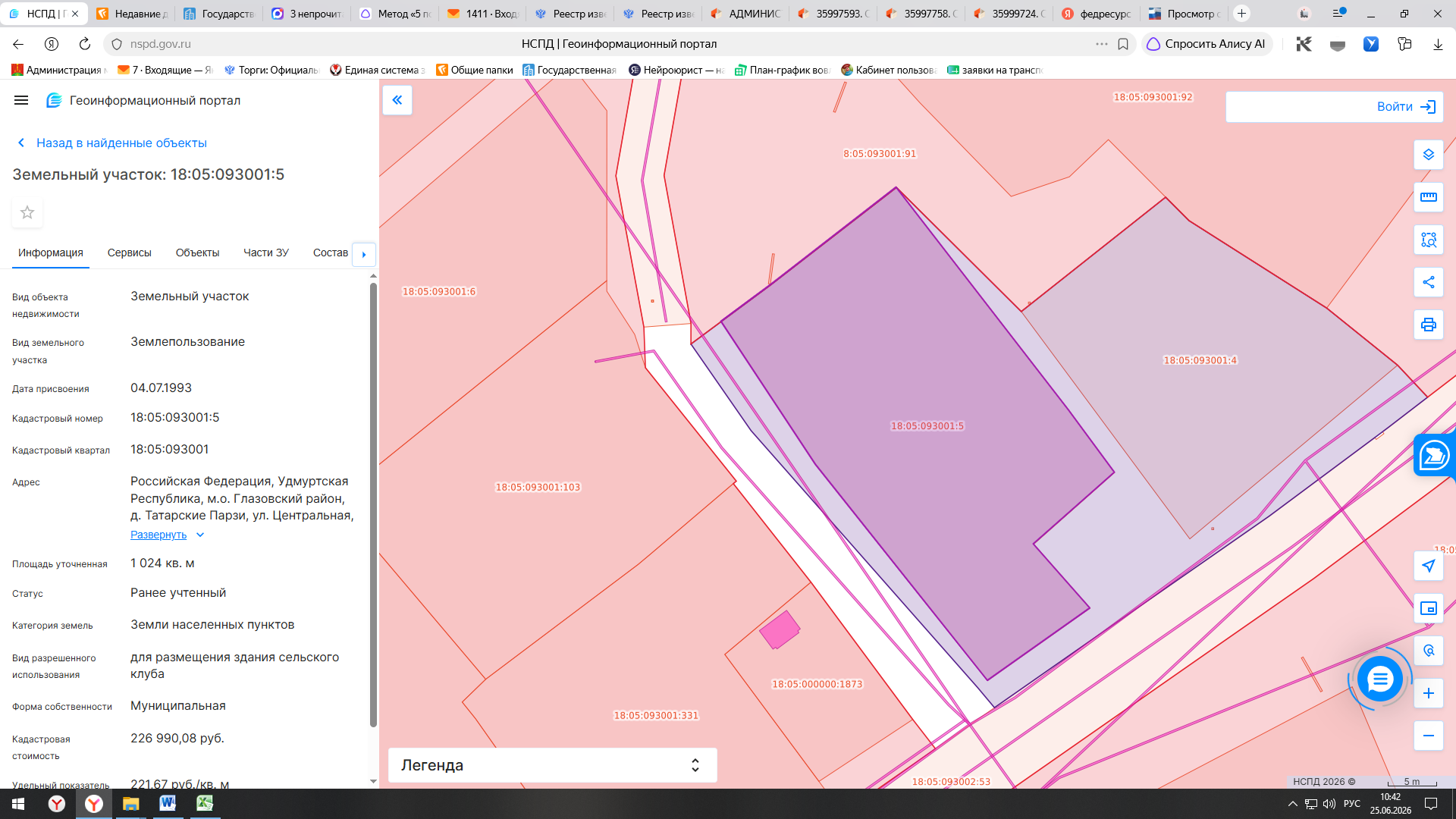Activate the area search selection tool
1456x819 pixels.
click(1429, 240)
